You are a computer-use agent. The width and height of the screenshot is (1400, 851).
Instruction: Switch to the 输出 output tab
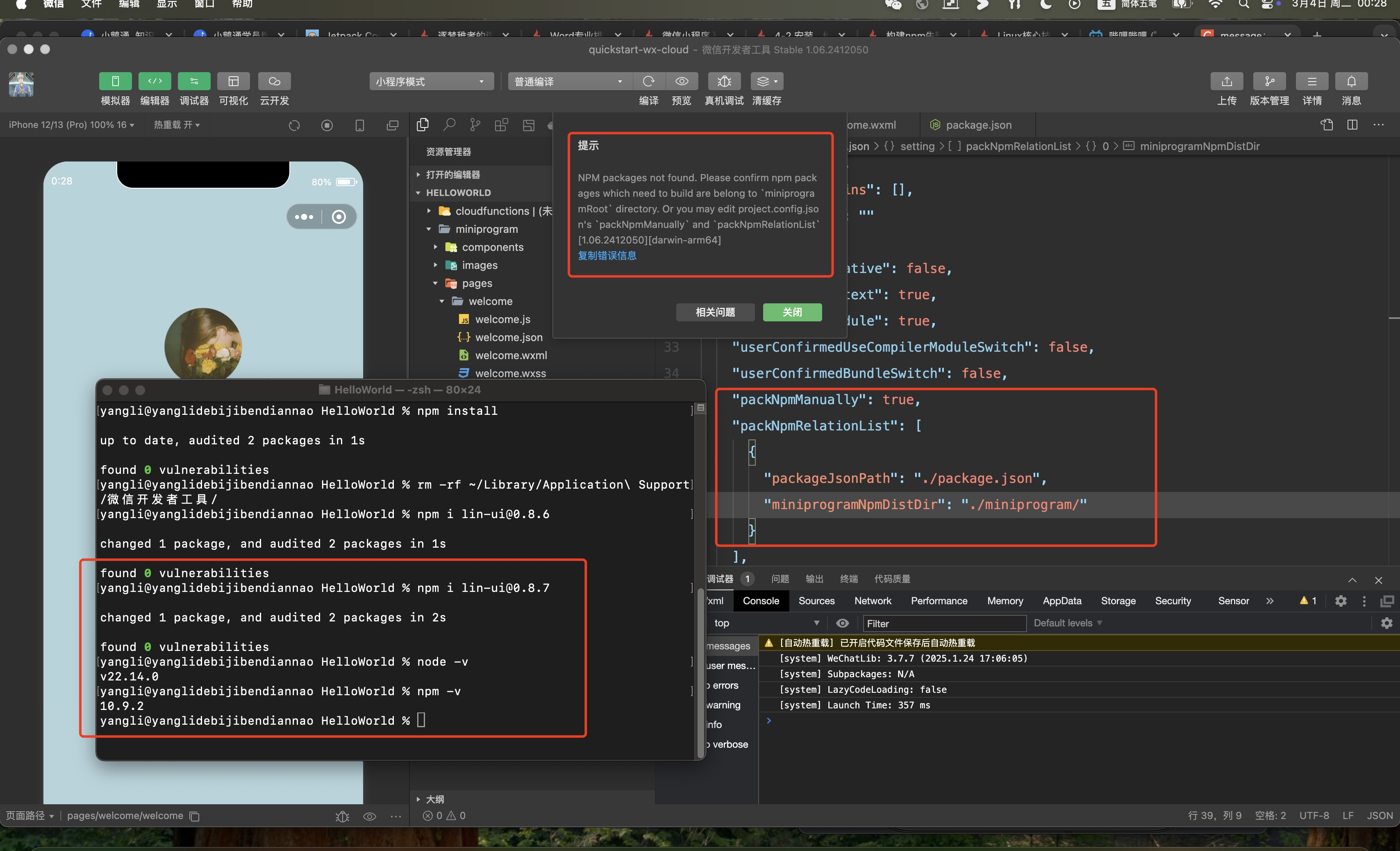(814, 579)
